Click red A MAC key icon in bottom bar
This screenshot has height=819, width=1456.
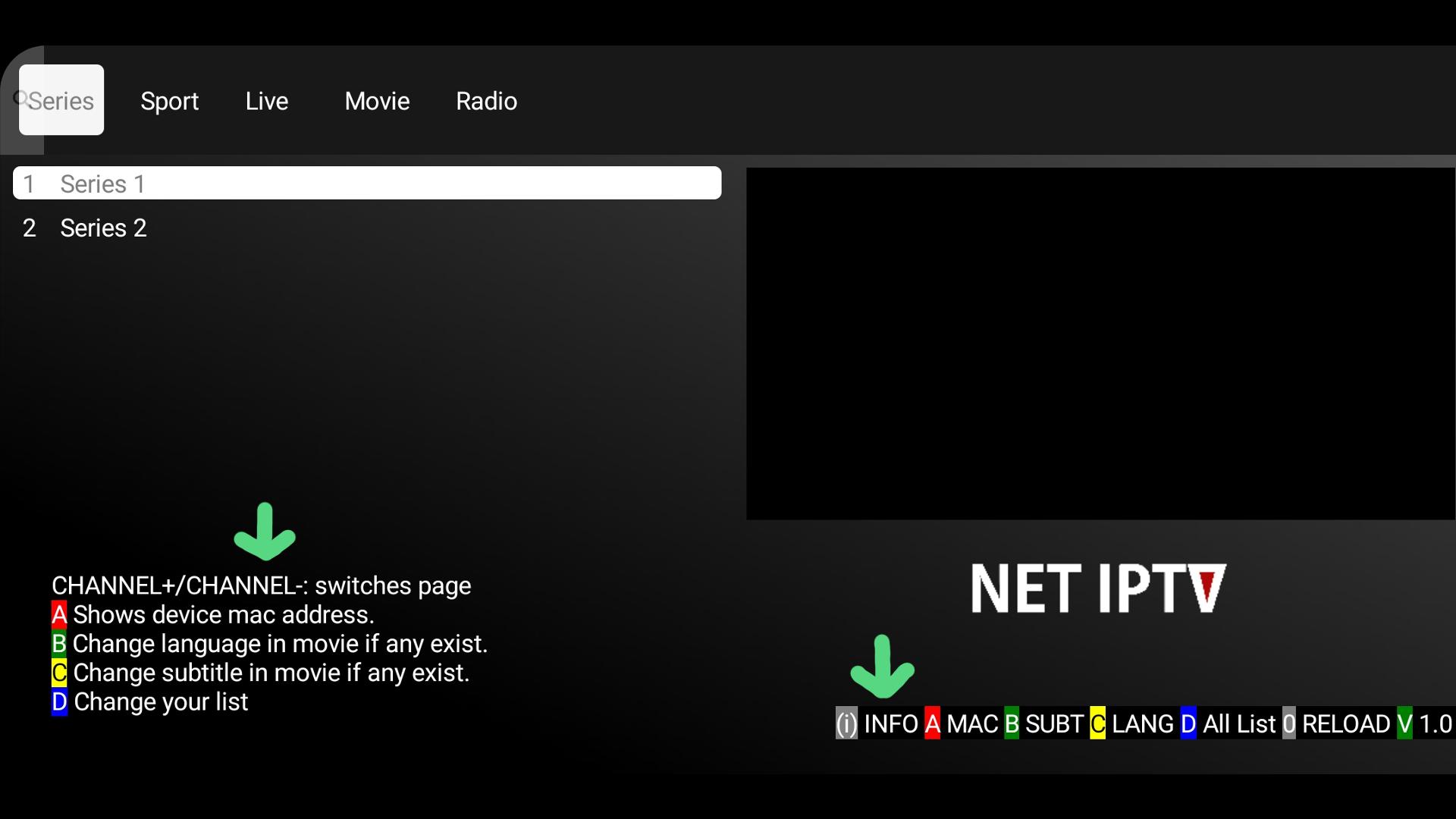coord(932,723)
